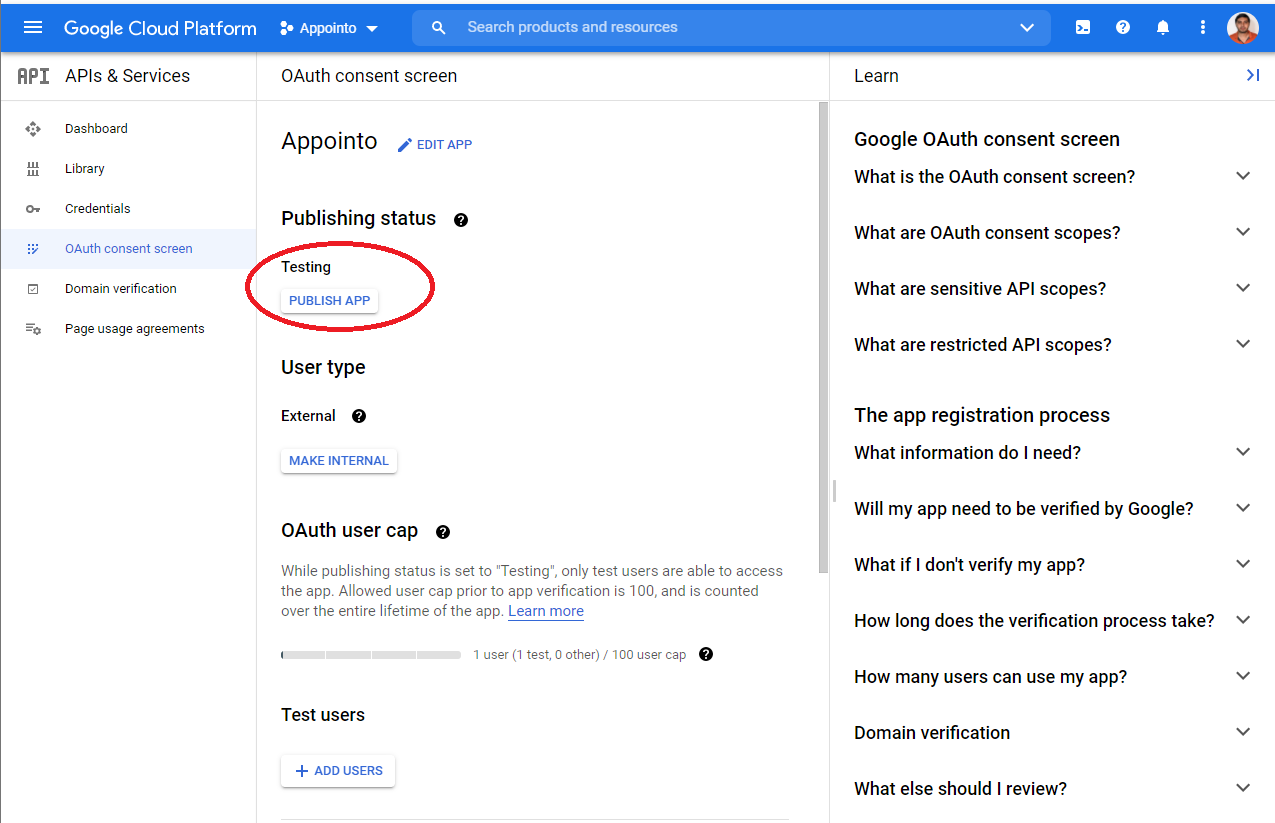Click the 'Test users' heading
This screenshot has height=823, width=1275.
(323, 715)
